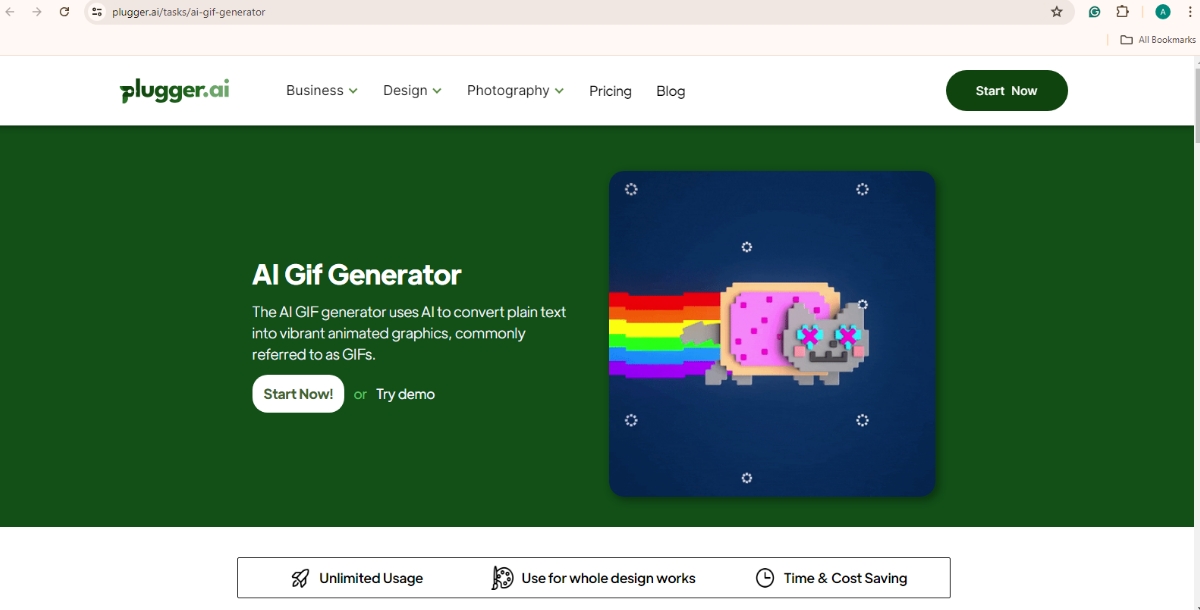
Task: Click the site info icon in address bar
Action: 96,12
